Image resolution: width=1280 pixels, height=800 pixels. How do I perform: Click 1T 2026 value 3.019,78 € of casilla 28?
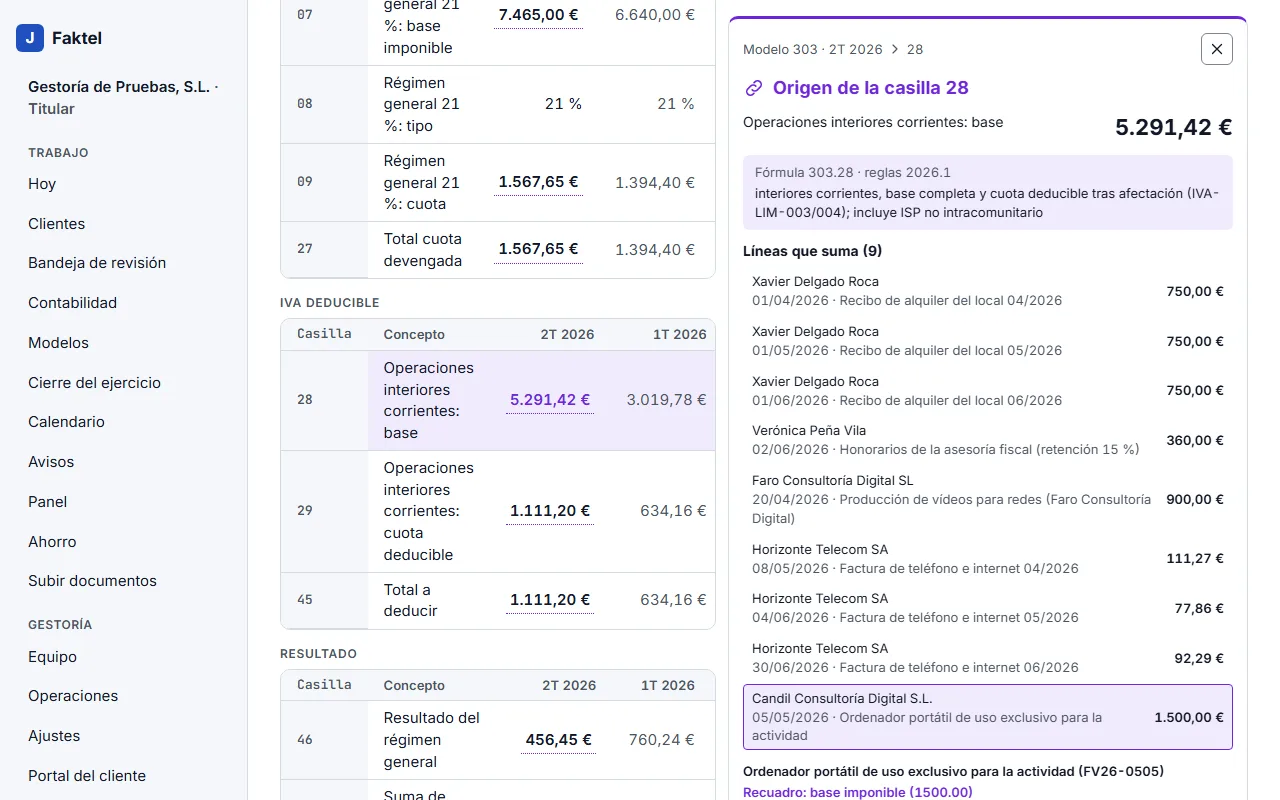click(x=666, y=400)
